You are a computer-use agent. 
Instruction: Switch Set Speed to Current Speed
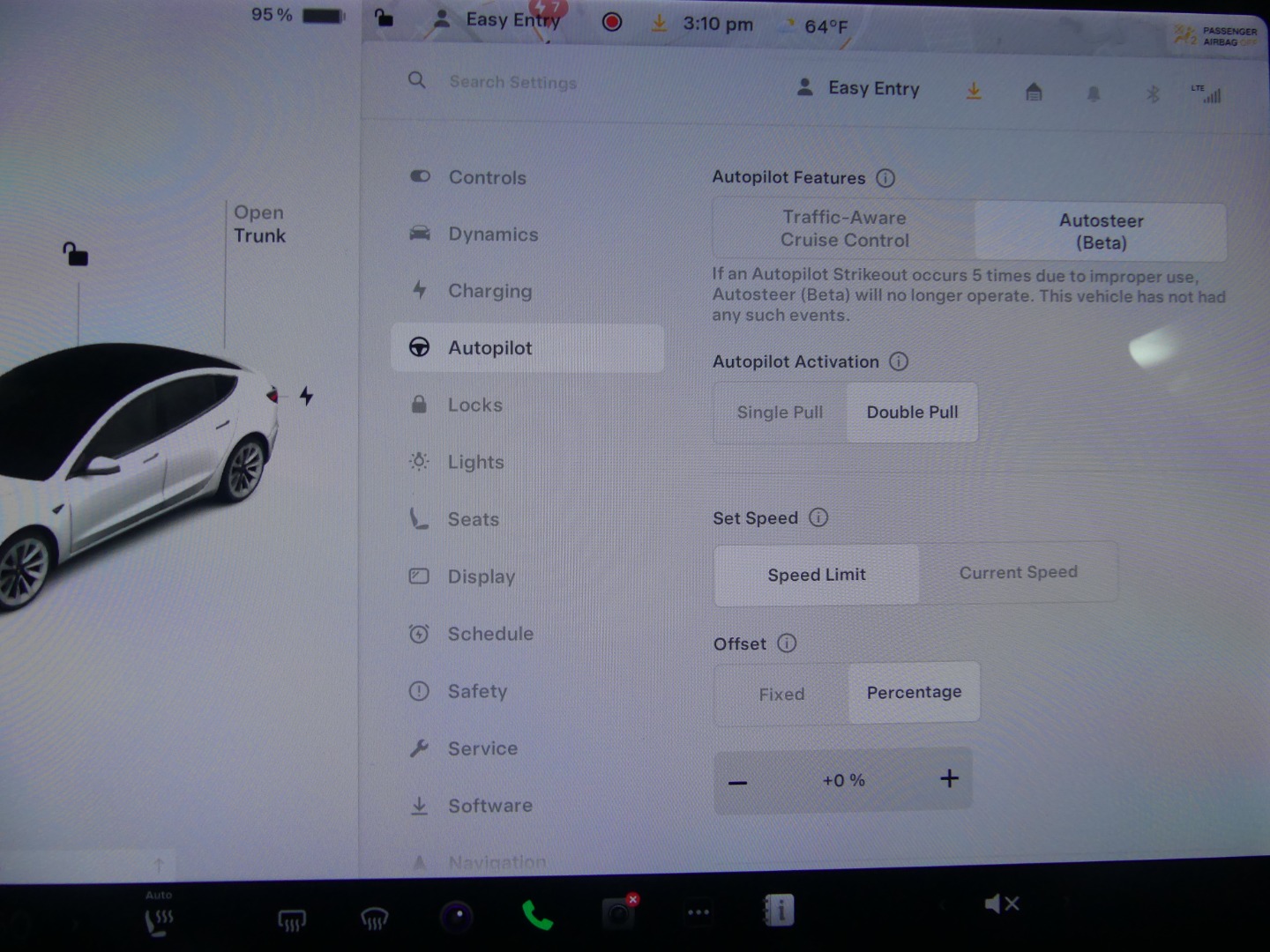(x=1018, y=573)
